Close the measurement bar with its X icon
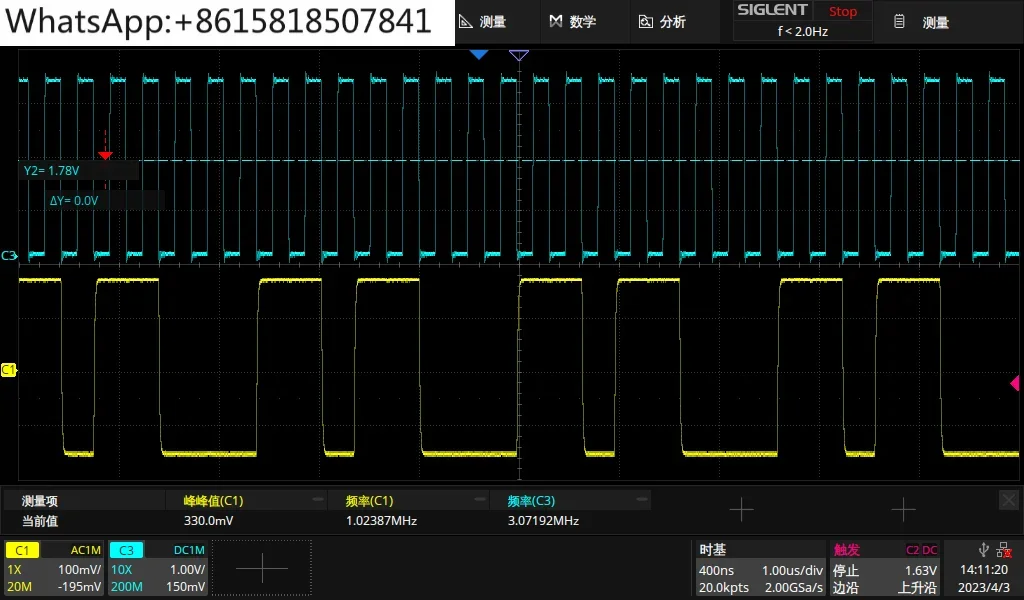 1008,499
